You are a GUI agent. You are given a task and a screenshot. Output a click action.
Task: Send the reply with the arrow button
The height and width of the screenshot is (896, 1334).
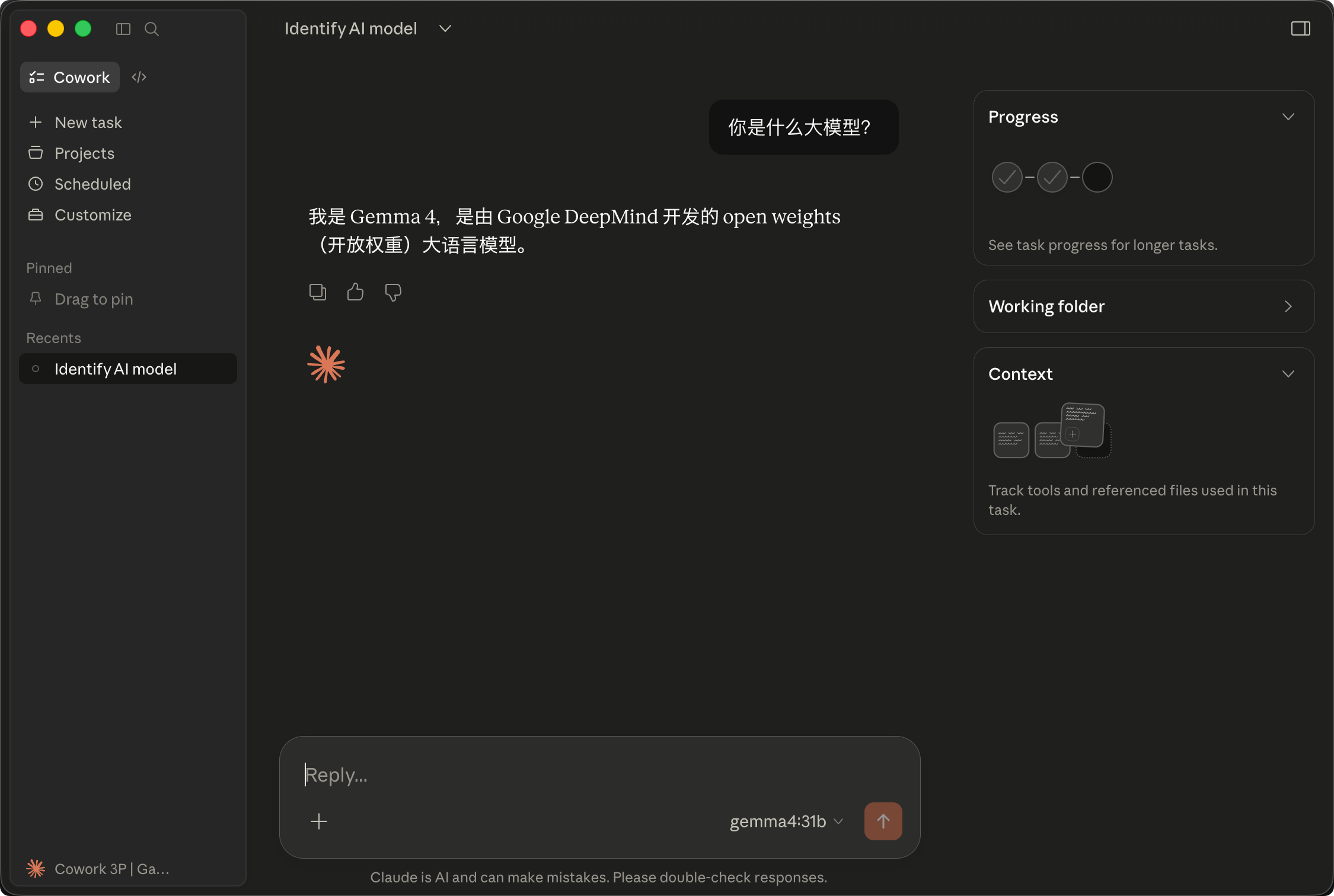pyautogui.click(x=883, y=821)
